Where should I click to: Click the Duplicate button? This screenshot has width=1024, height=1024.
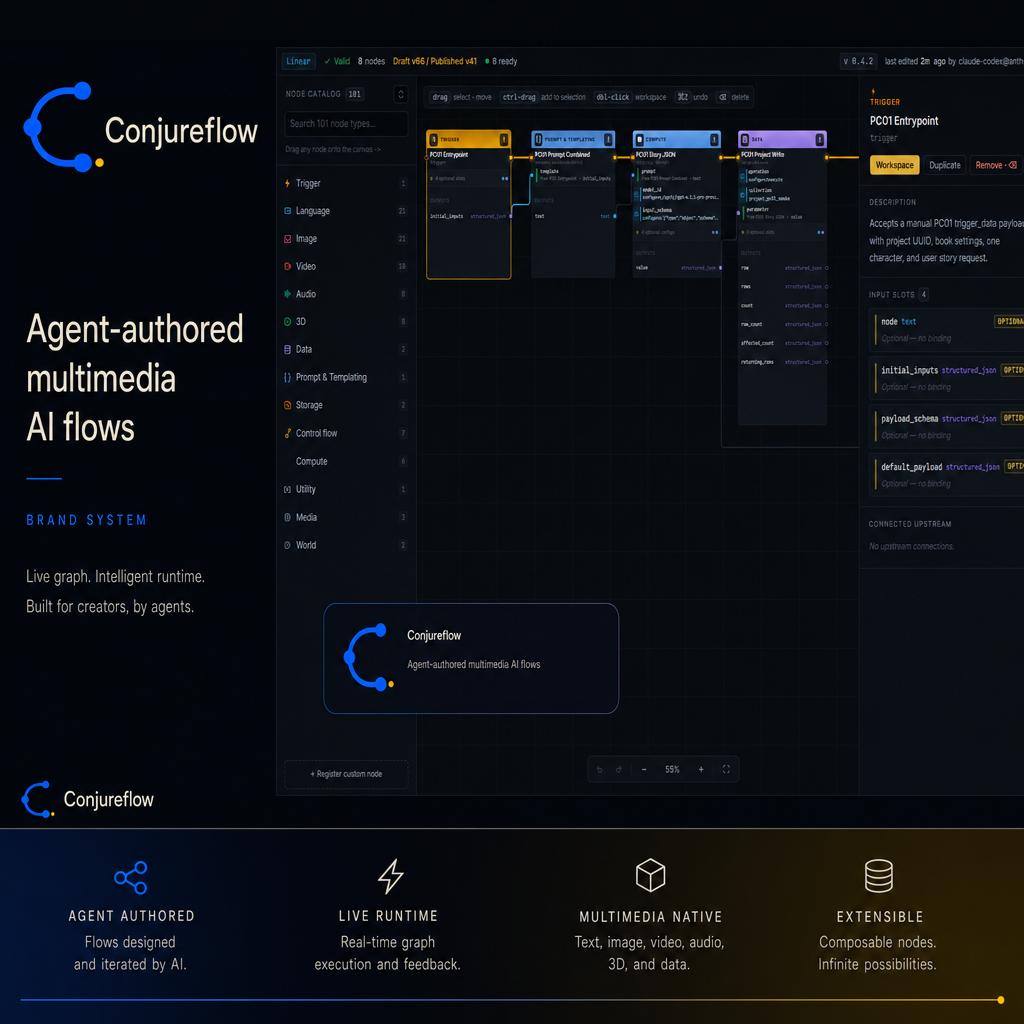point(945,165)
